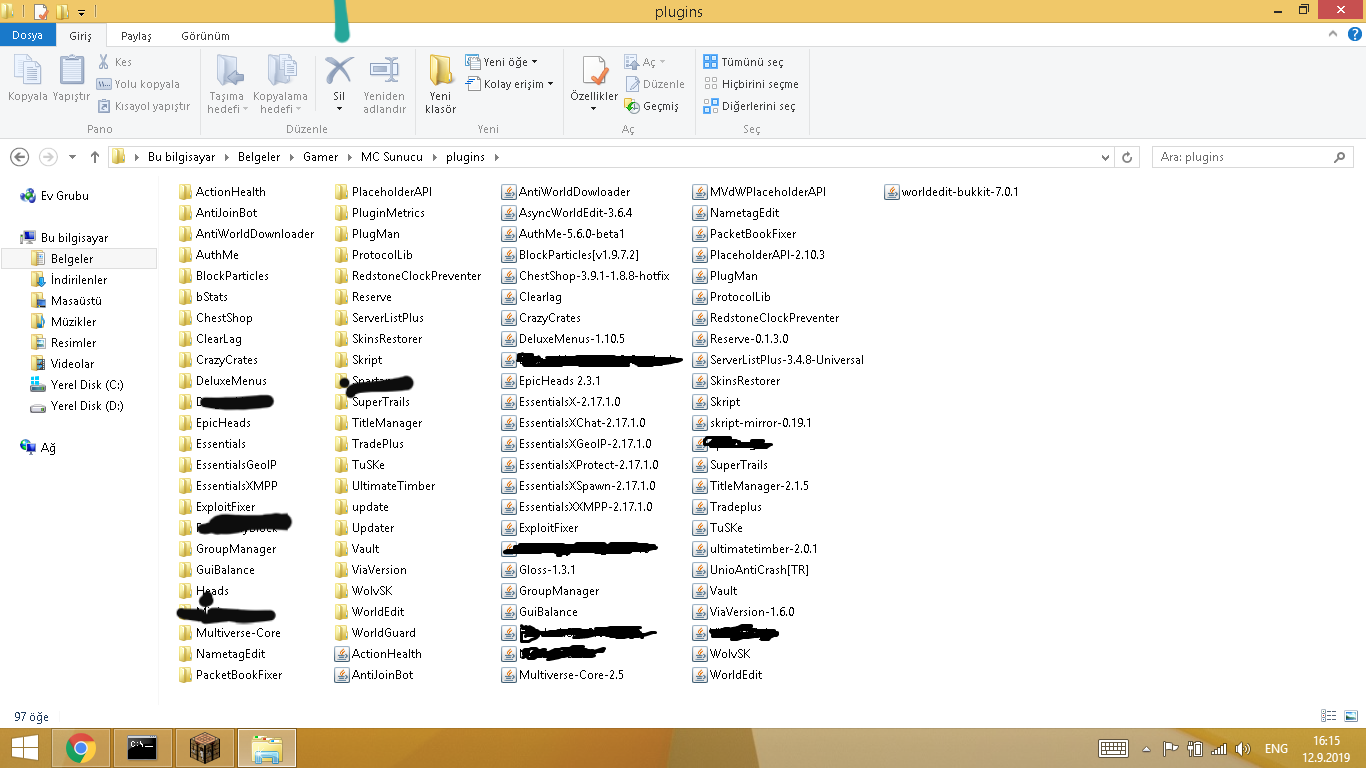Open Chrome from the taskbar
Image resolution: width=1366 pixels, height=768 pixels.
81,748
